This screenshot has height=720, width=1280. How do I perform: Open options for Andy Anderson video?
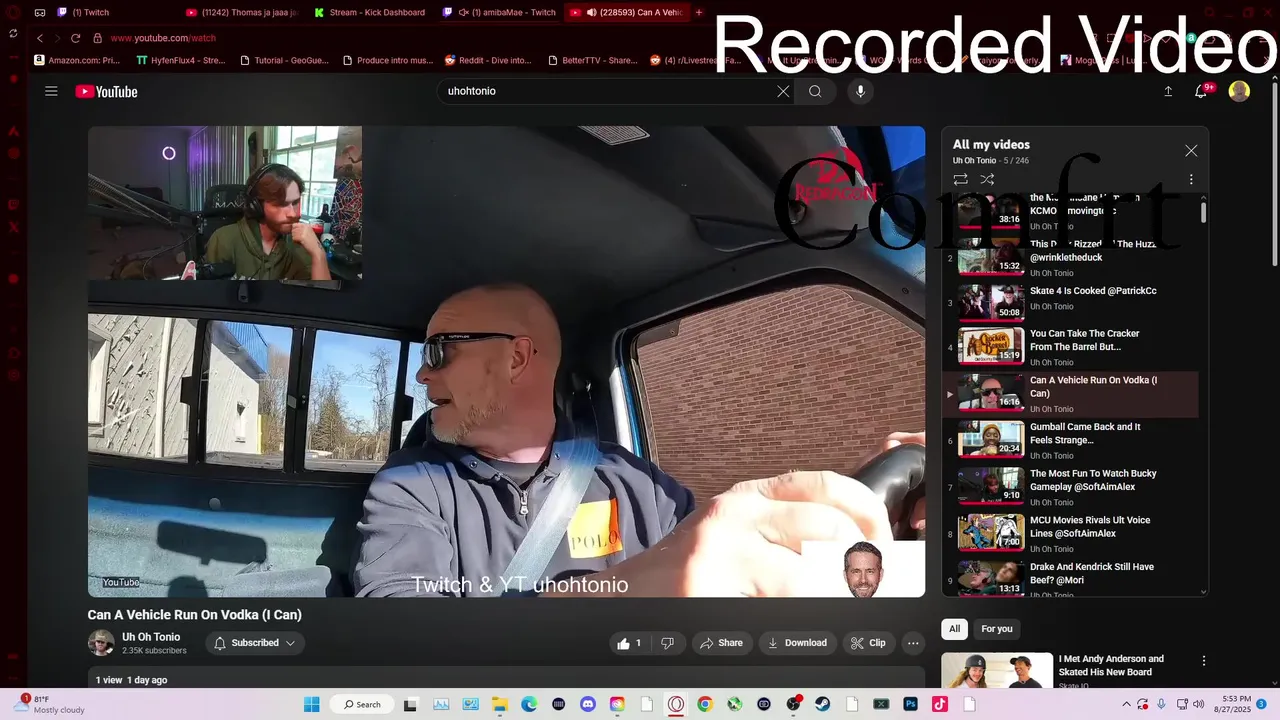coord(1204,661)
